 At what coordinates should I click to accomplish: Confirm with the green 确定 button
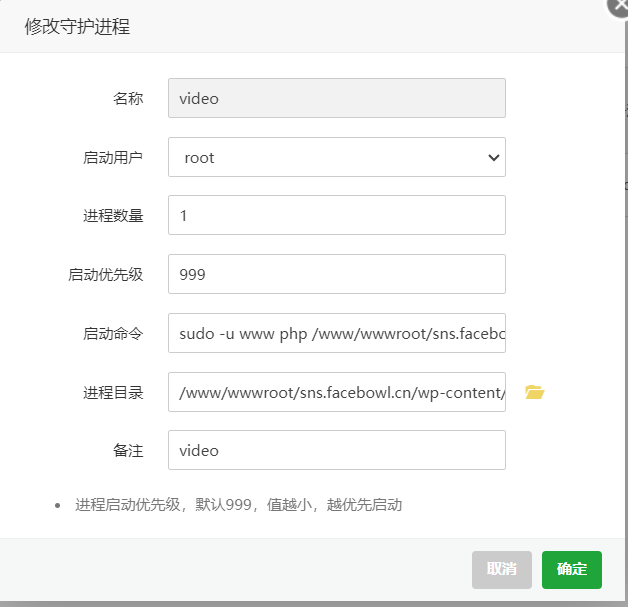572,570
